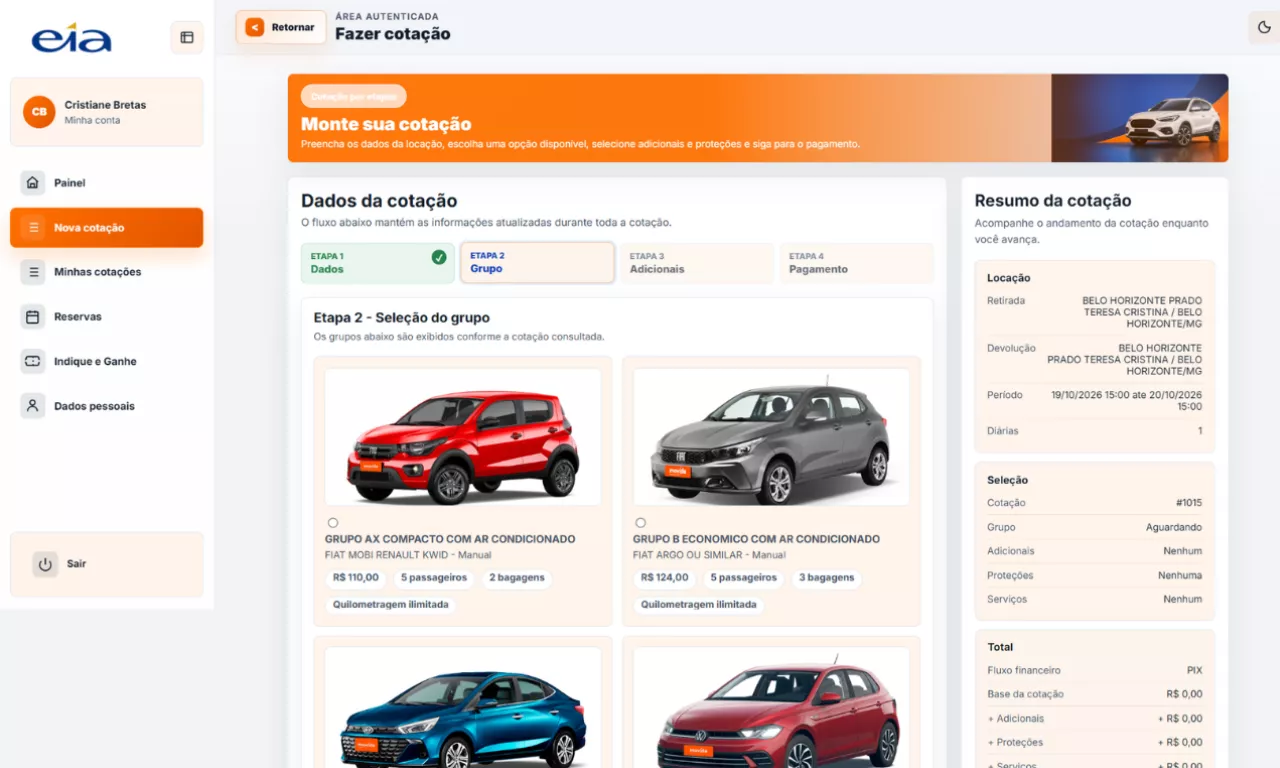
Task: Click the CB user avatar
Action: pyautogui.click(x=39, y=112)
